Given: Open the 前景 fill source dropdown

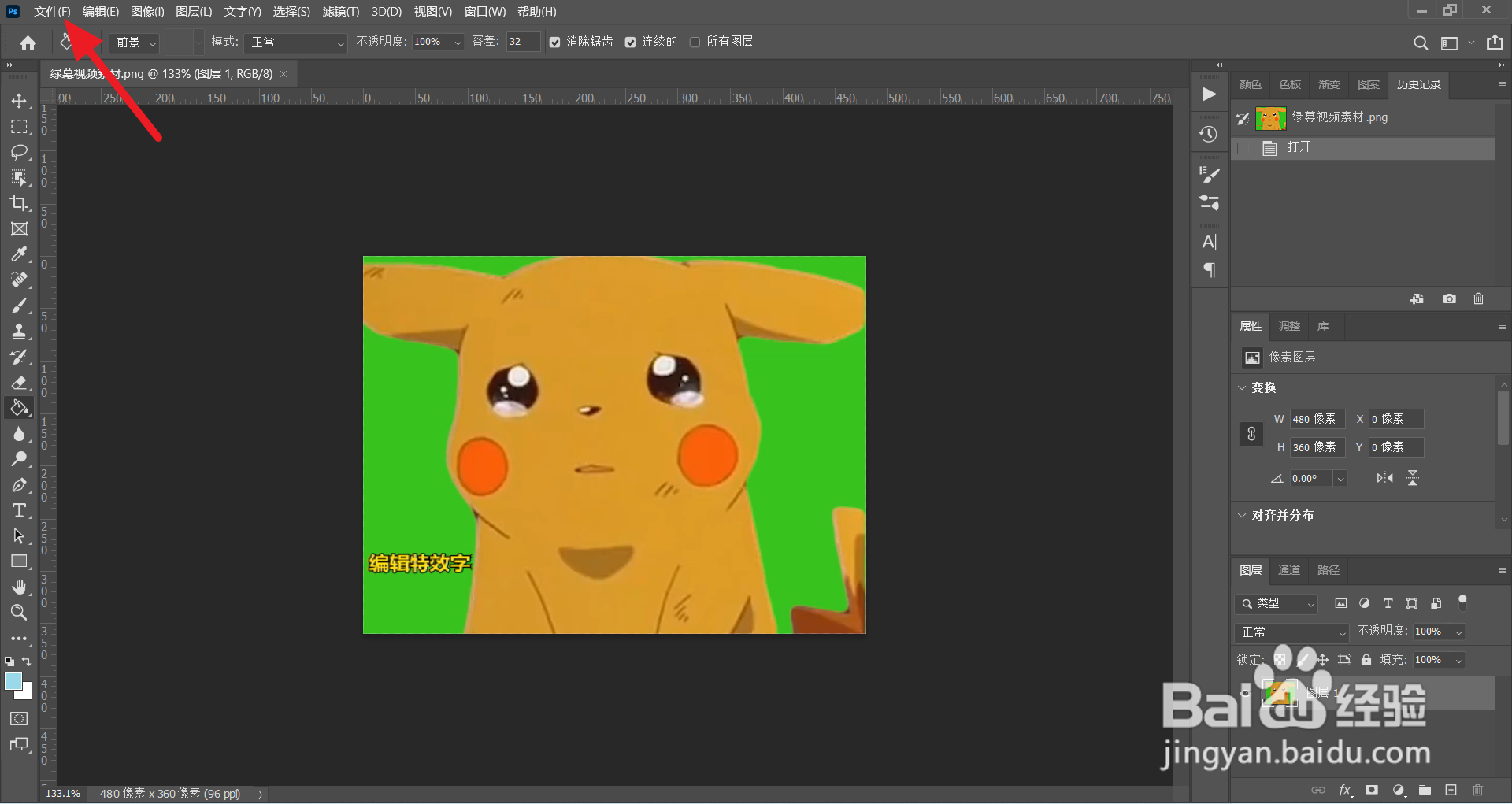Looking at the screenshot, I should tap(135, 43).
